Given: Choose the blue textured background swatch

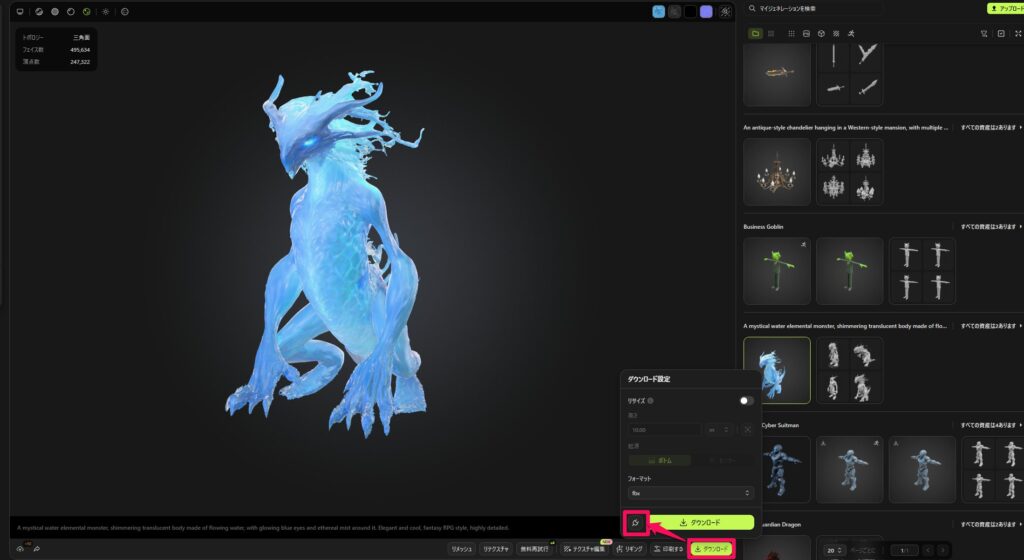Looking at the screenshot, I should 659,12.
